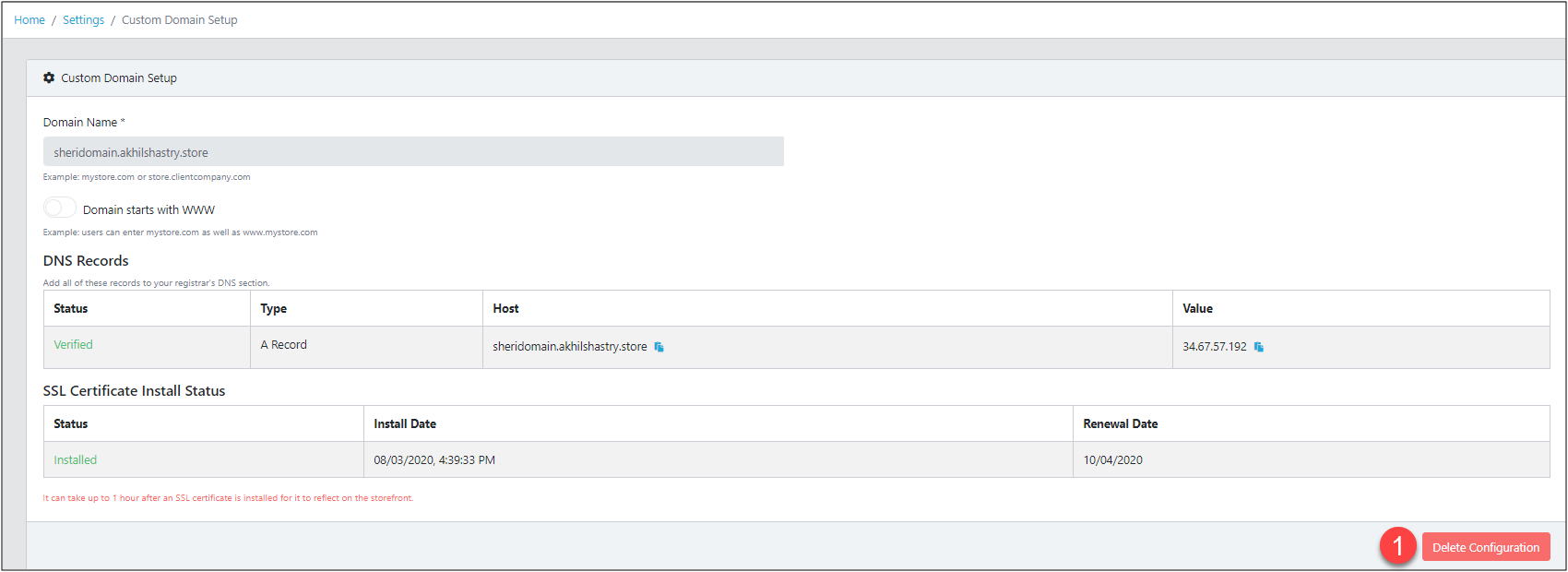Click the red numbered marker 1 badge
Viewport: 1568px width, 572px height.
coord(1397,546)
